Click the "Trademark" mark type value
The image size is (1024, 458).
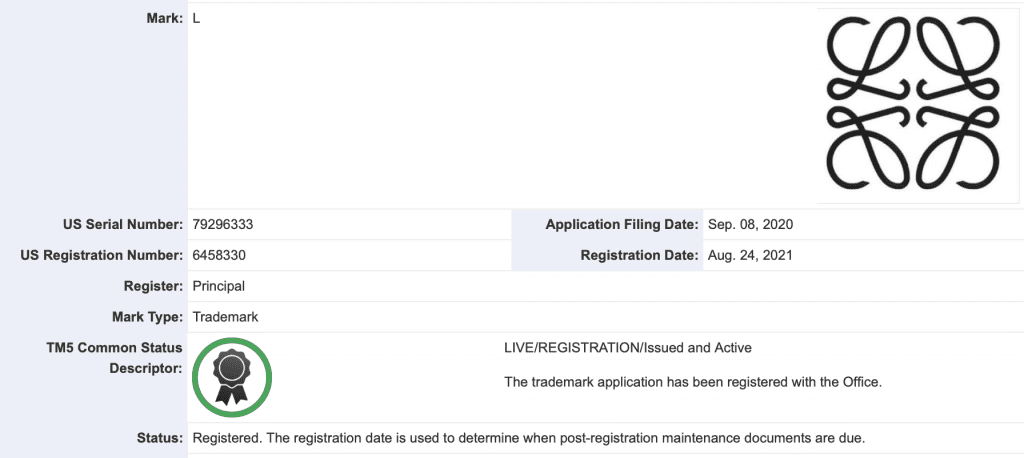point(225,317)
